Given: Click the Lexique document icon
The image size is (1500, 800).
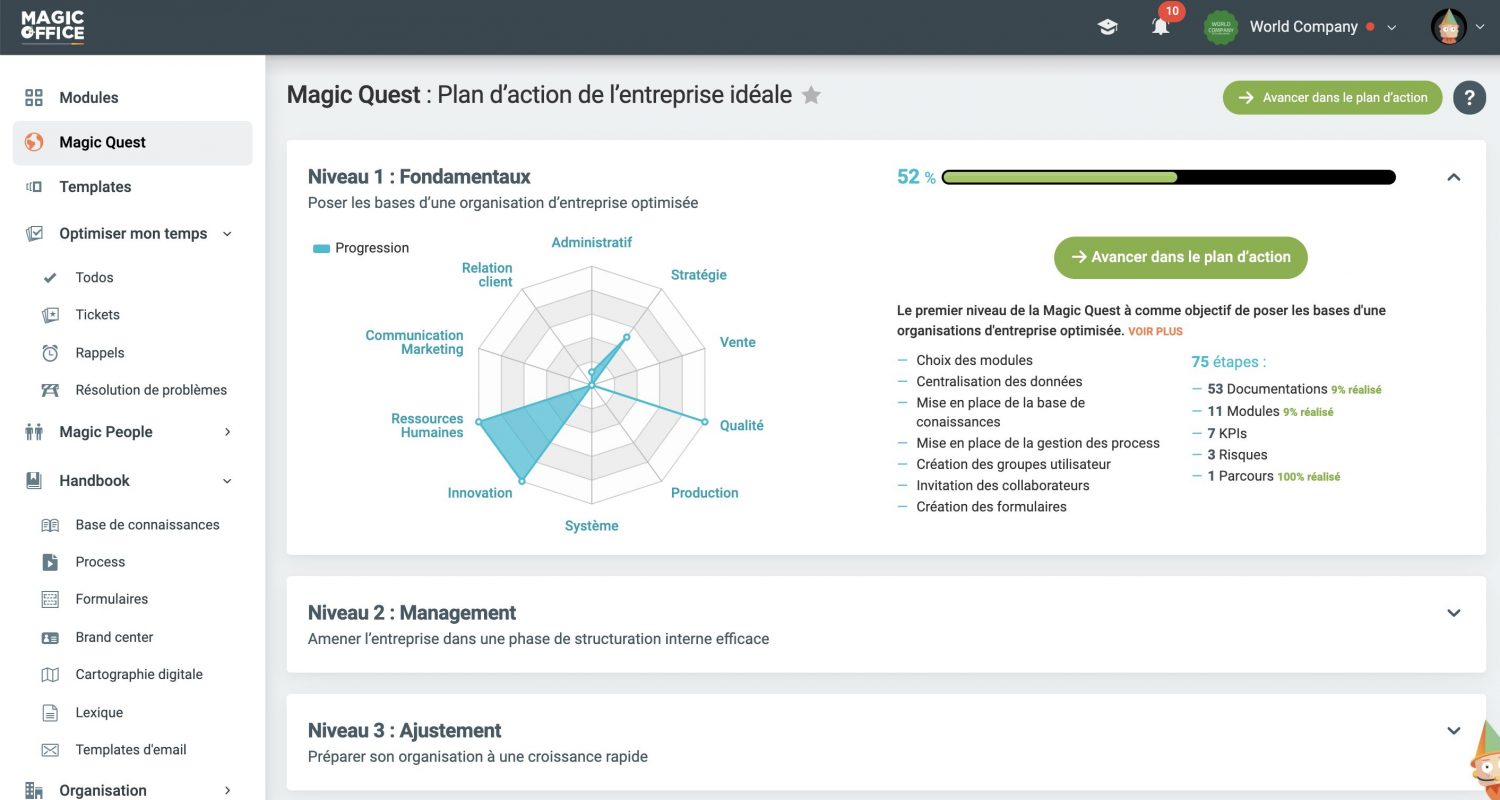Looking at the screenshot, I should pos(50,713).
